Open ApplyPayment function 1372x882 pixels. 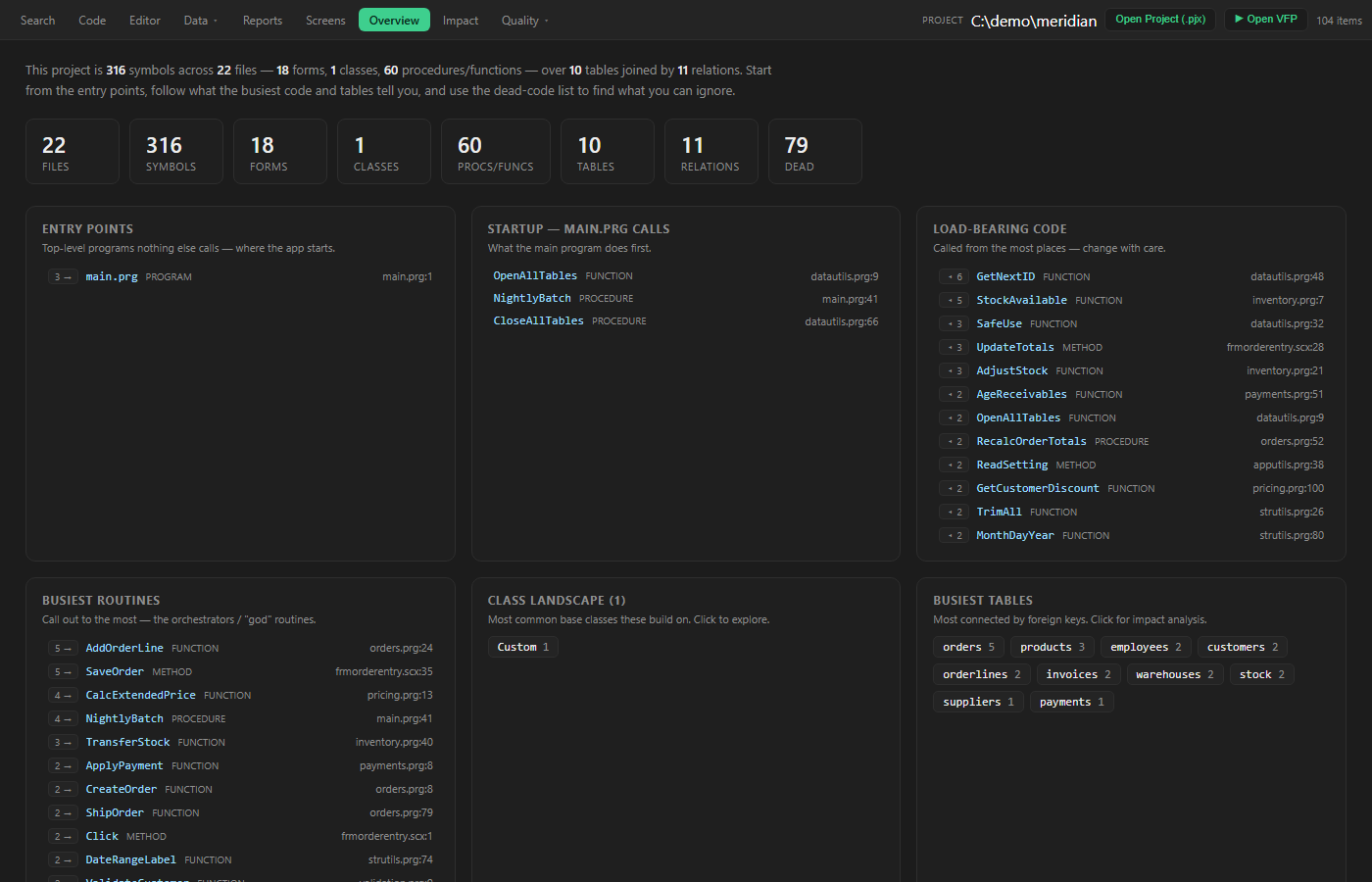pyautogui.click(x=240, y=765)
